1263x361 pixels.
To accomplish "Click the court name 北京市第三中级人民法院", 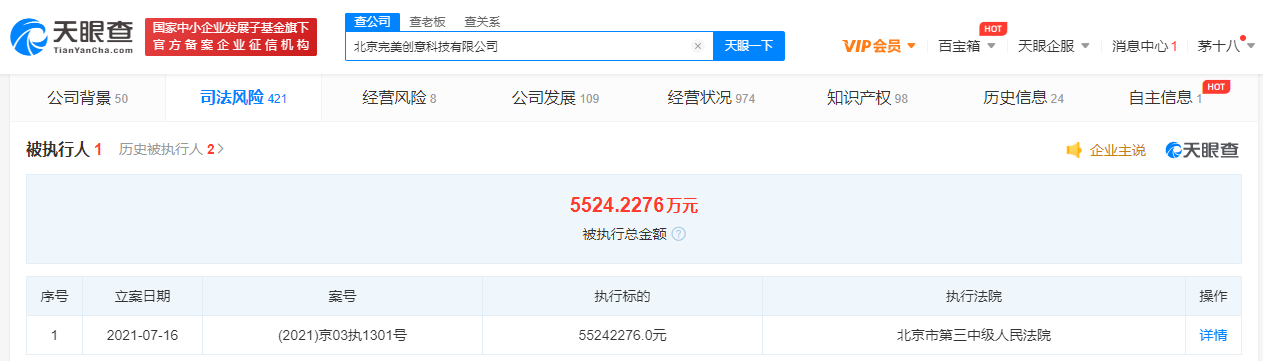I will point(974,335).
